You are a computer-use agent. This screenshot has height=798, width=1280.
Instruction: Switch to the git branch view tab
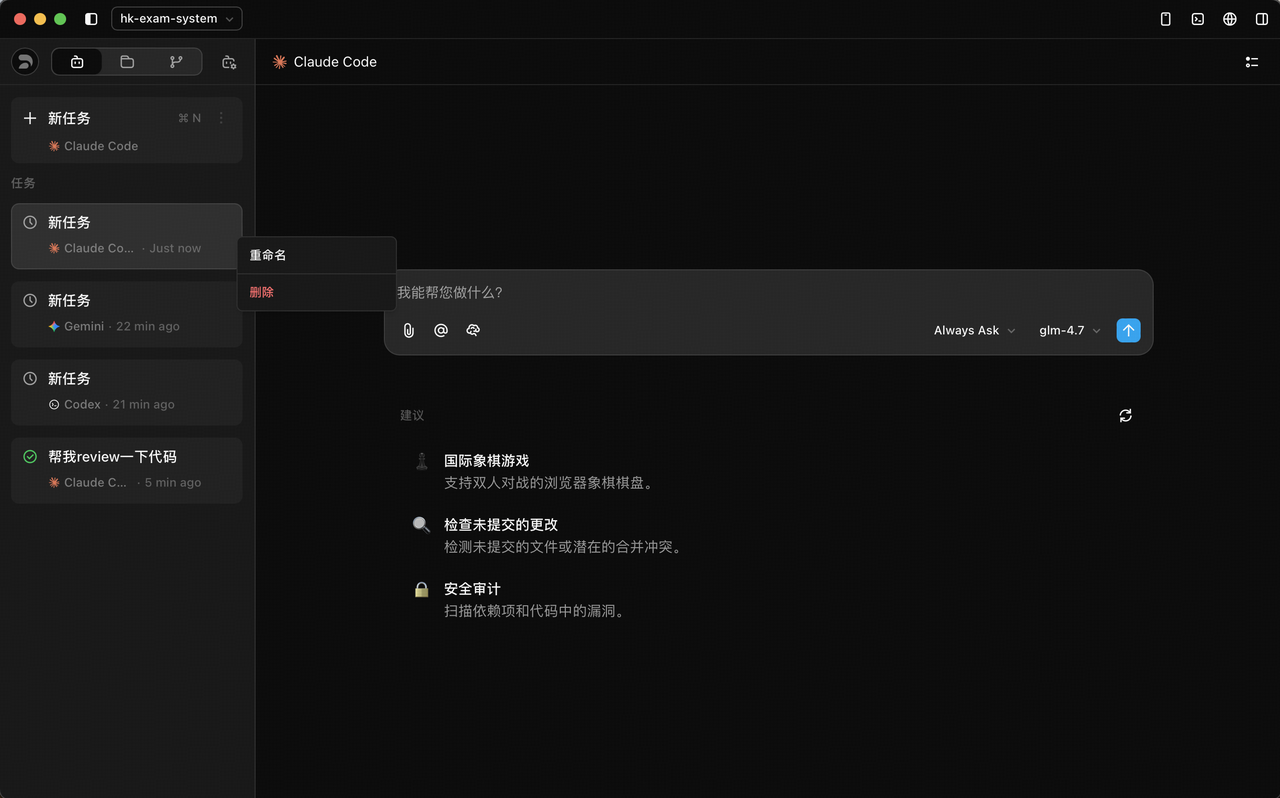click(x=176, y=62)
